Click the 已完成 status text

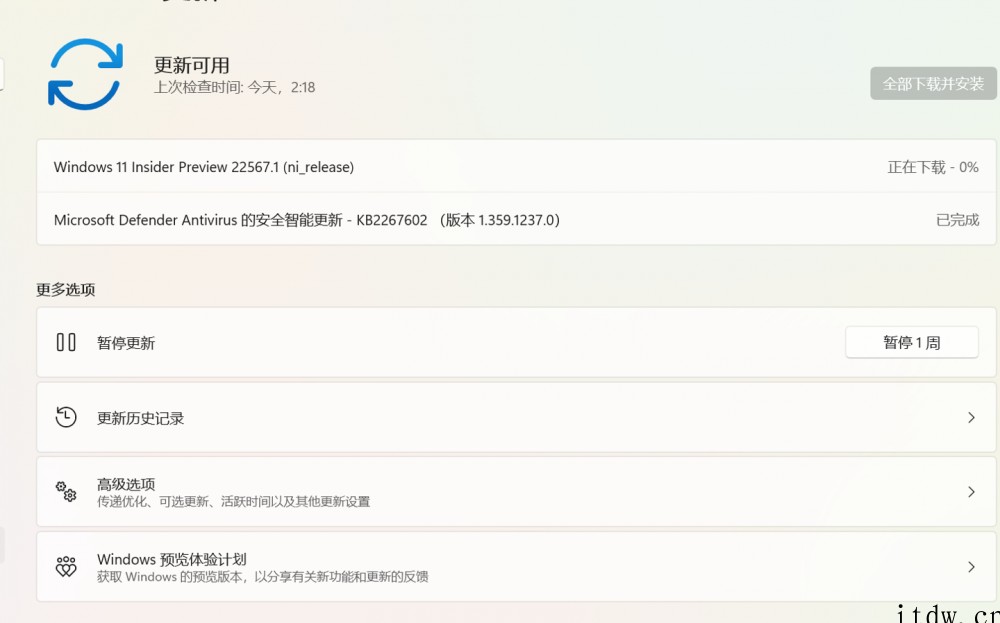click(957, 220)
